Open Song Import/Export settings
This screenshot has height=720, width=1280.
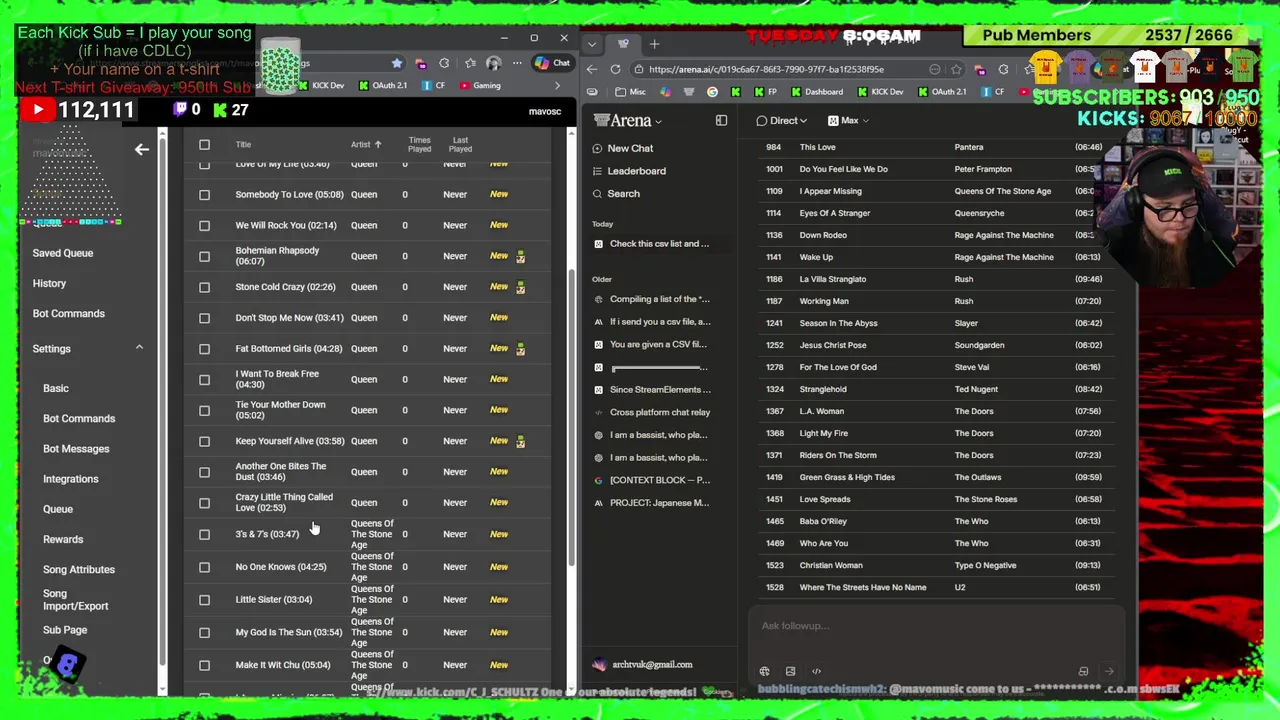(75, 600)
